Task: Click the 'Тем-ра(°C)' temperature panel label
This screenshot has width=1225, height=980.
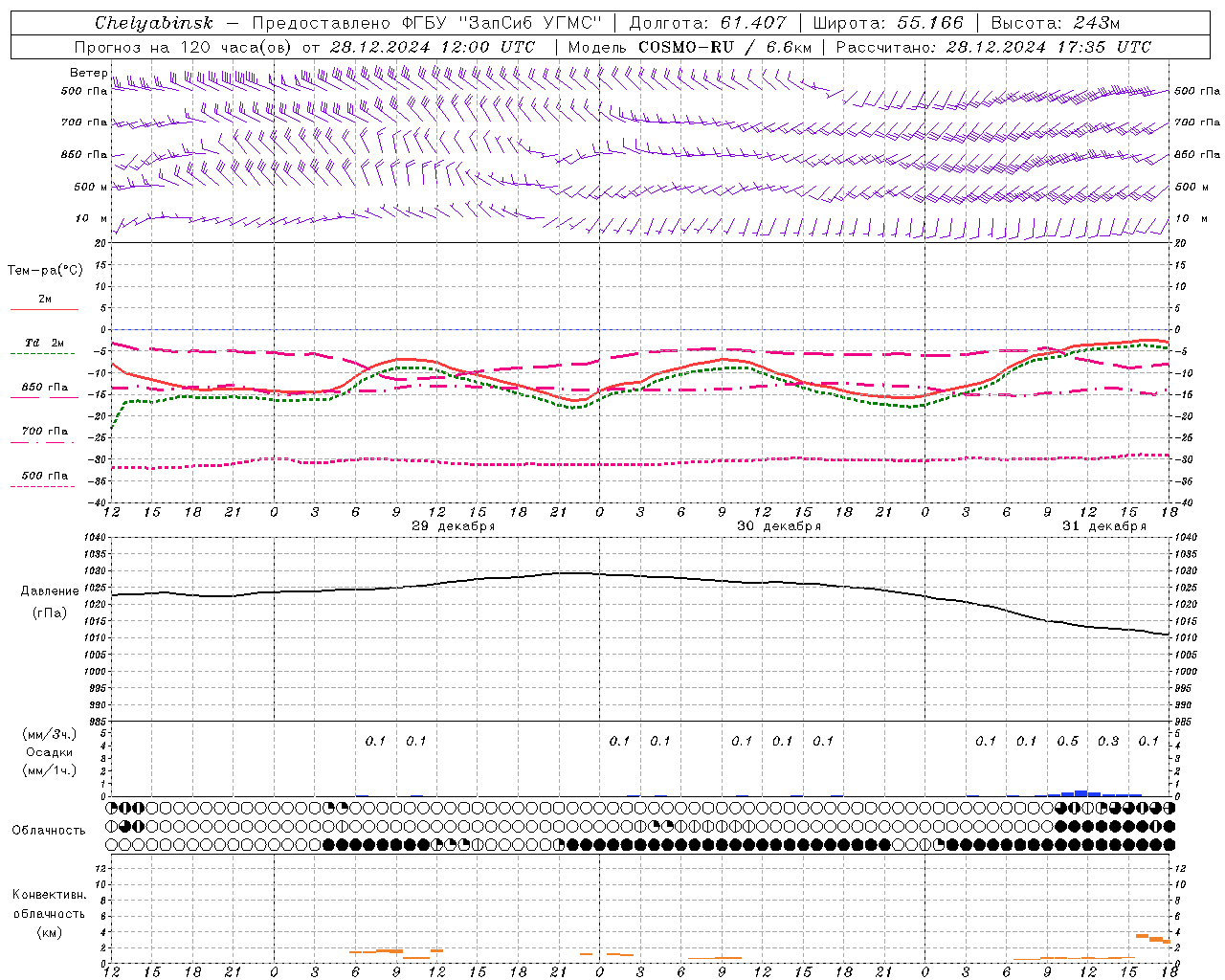Action: [x=45, y=271]
